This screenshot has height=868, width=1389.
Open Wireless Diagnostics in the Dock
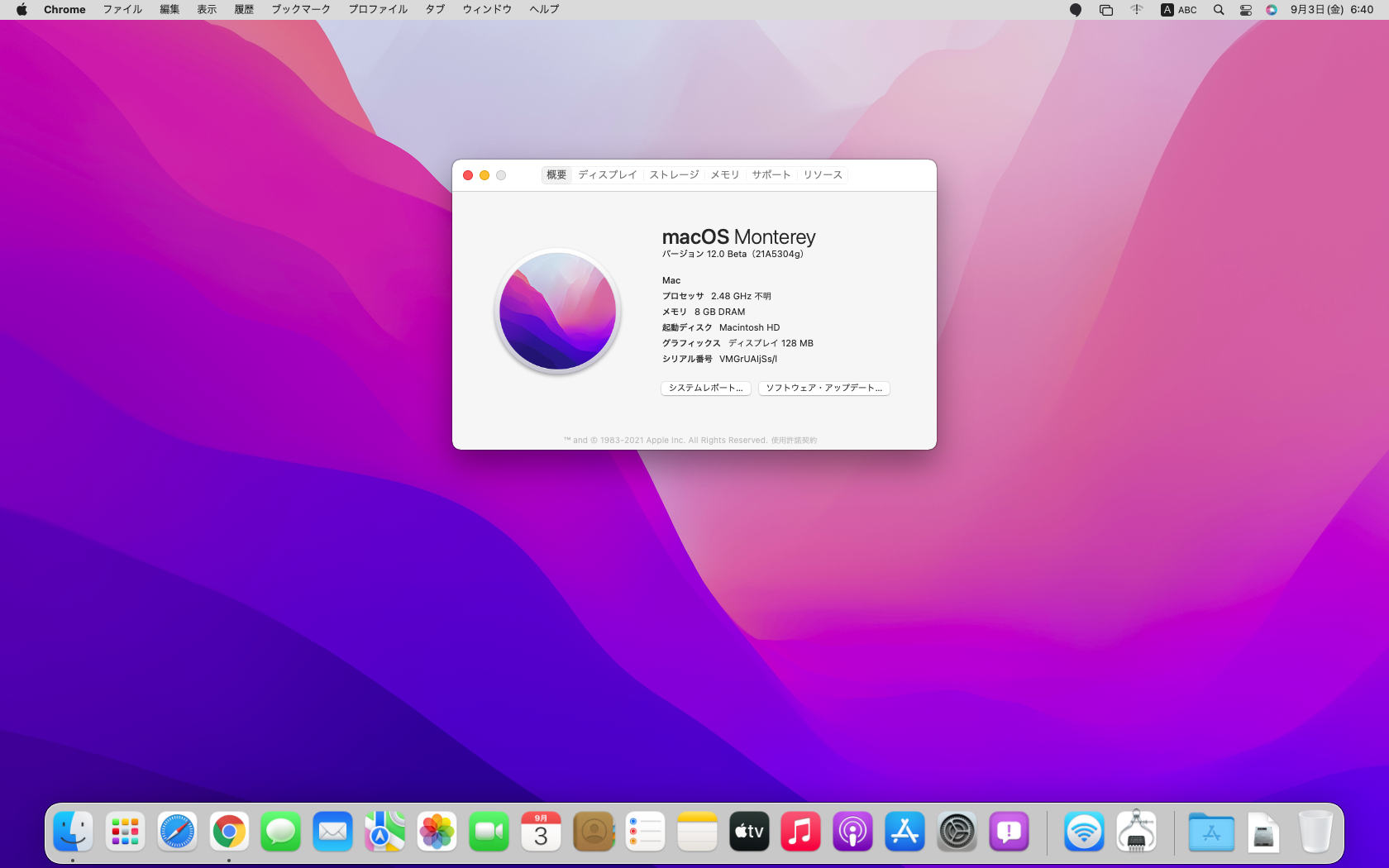[1084, 832]
